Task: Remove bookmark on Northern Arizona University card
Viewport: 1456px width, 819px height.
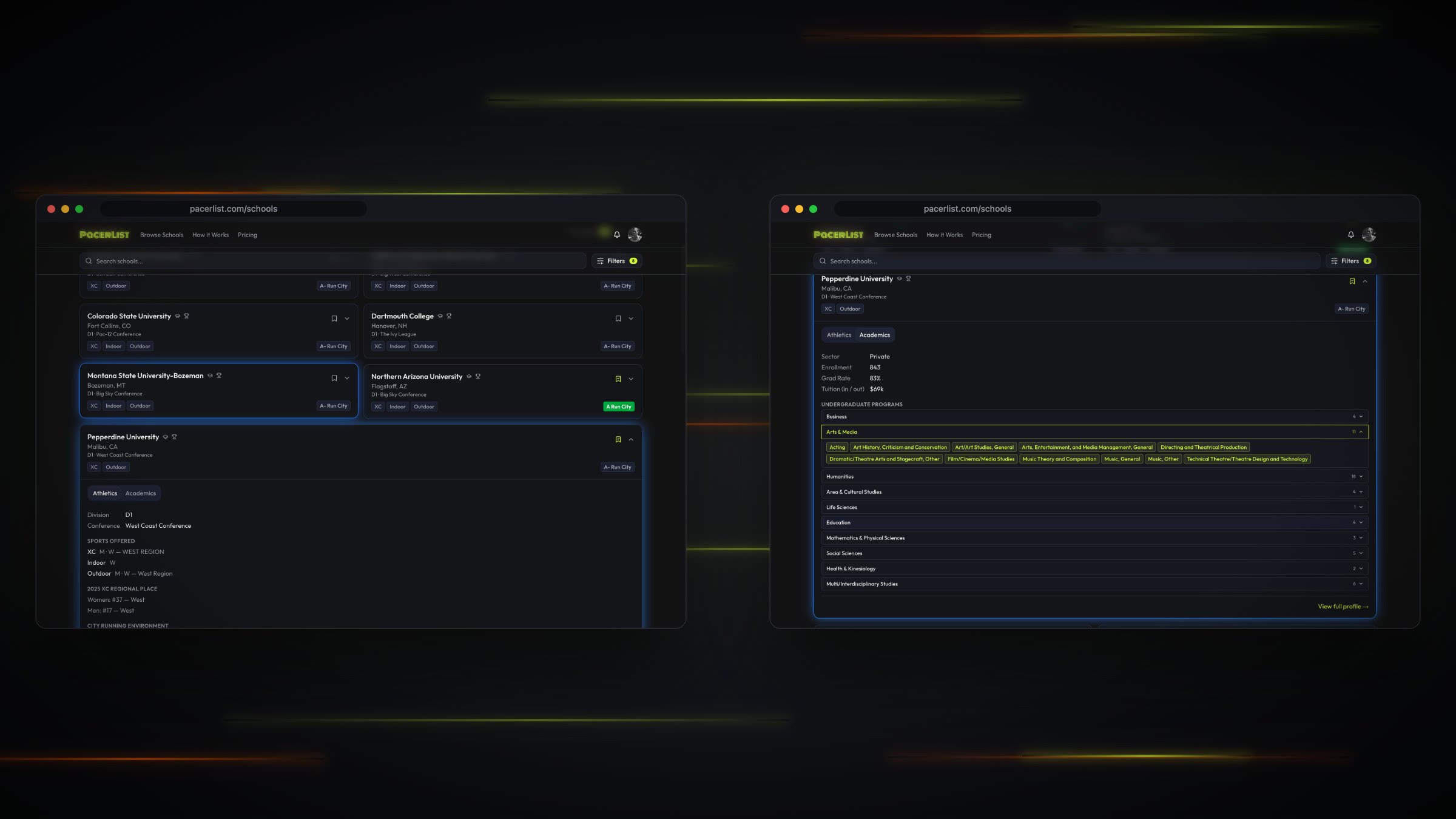Action: (618, 379)
